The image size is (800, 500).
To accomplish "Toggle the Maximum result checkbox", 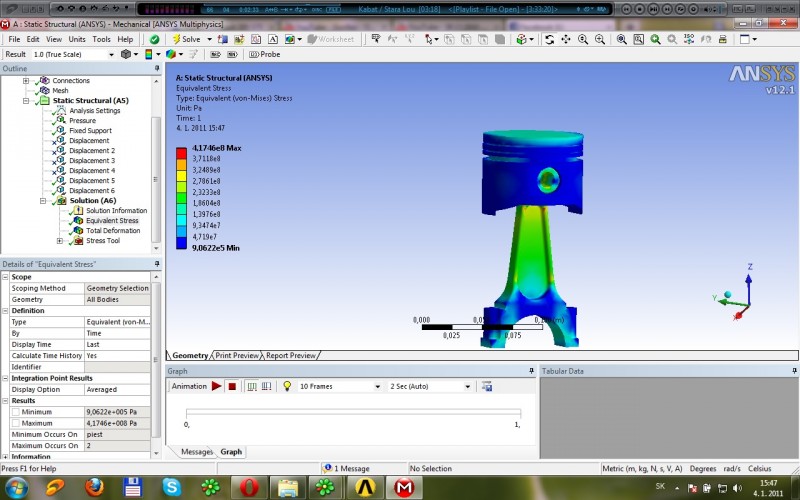I will click(15, 423).
